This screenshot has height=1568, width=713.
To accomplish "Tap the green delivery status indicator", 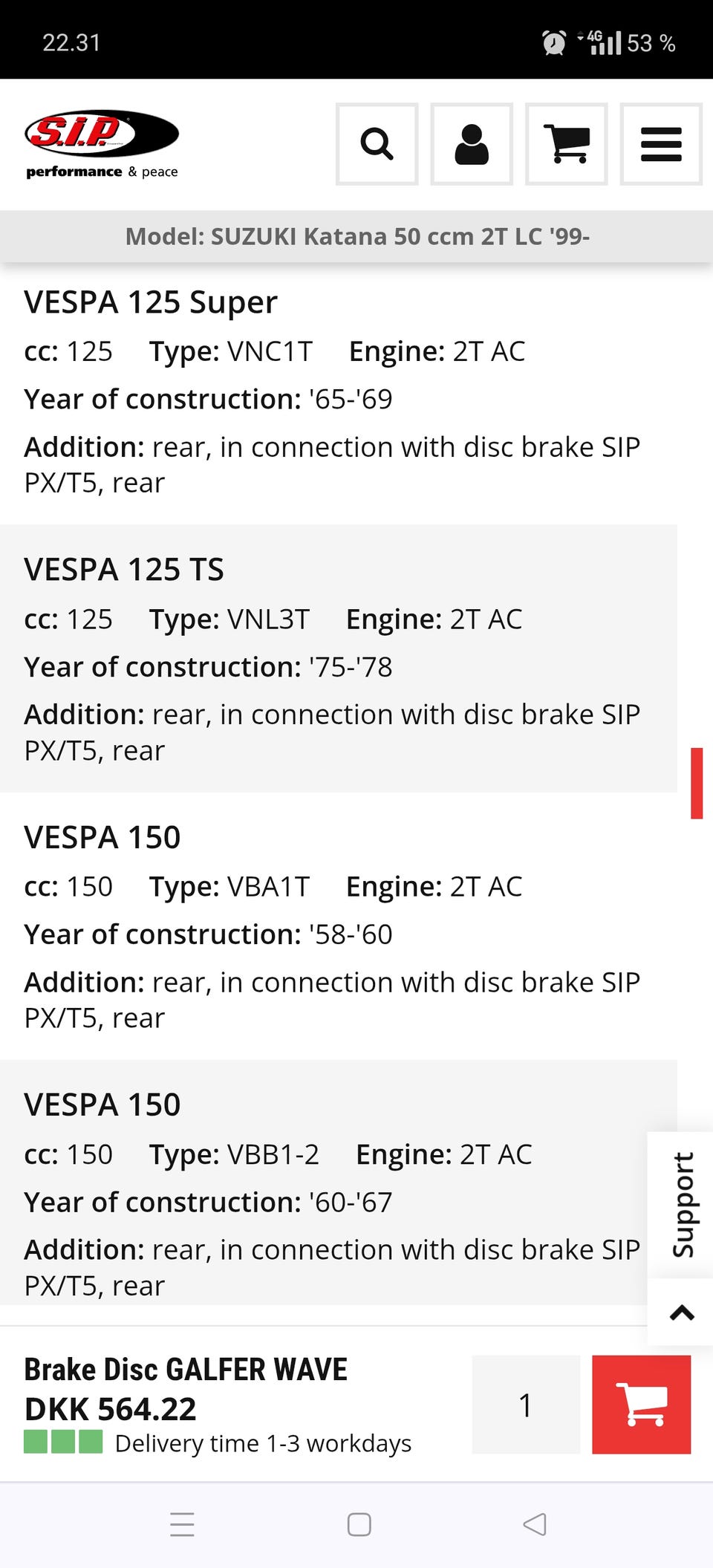I will click(x=63, y=1442).
